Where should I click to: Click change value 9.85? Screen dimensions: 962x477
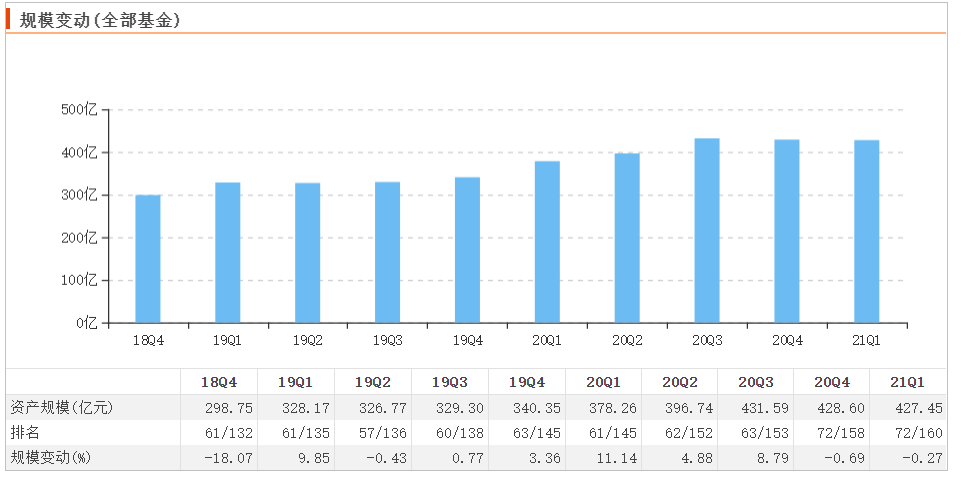[x=315, y=459]
